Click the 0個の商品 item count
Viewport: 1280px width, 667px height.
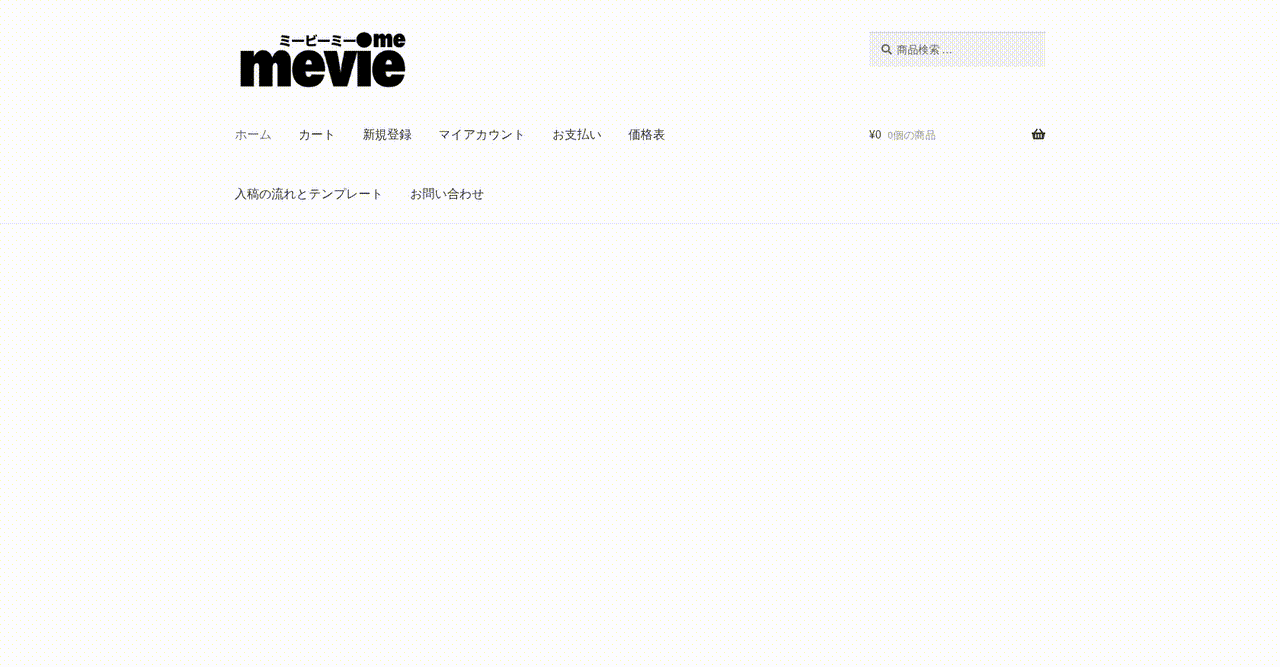click(911, 135)
